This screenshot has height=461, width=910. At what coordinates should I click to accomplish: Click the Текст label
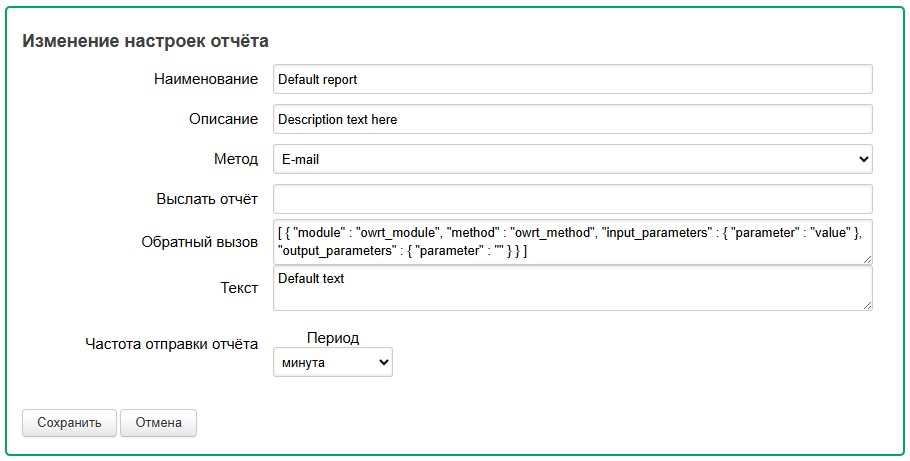239,287
